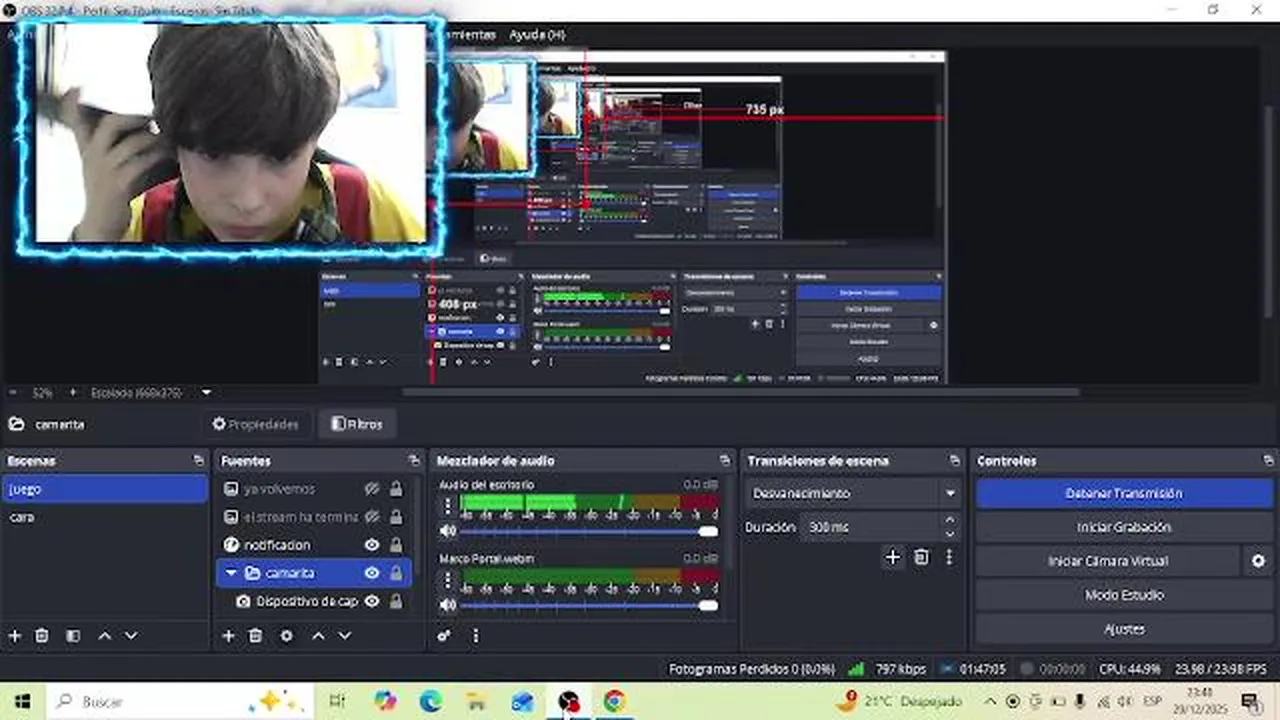Screen dimensions: 1280x720
Task: Undock the Transiciones de escena panel
Action: point(955,461)
